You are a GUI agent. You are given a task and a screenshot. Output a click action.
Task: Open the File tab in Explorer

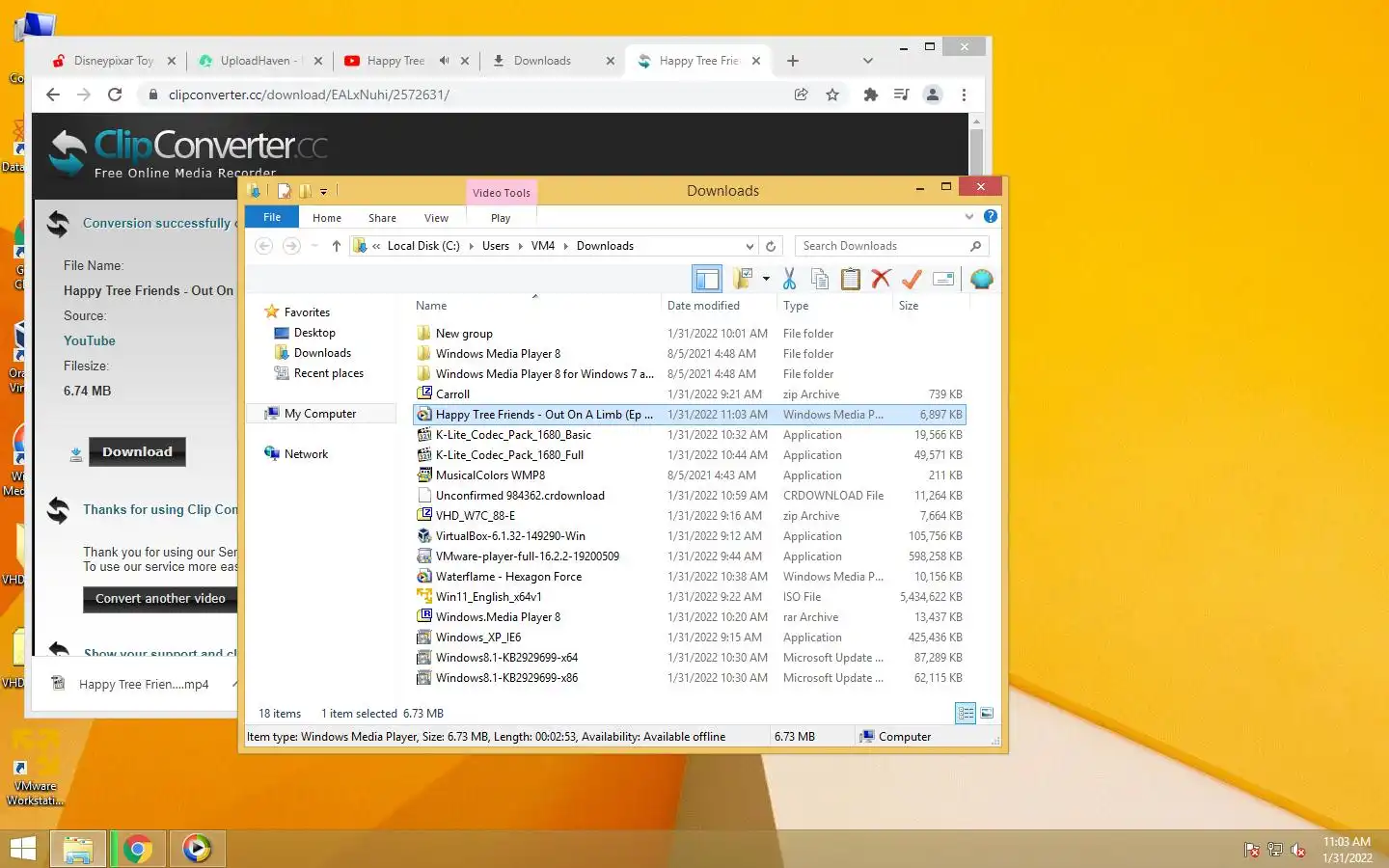(x=272, y=217)
